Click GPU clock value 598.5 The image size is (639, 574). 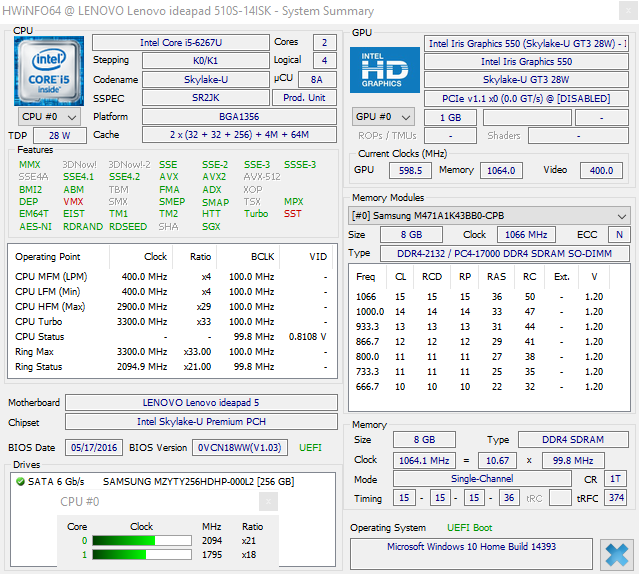coord(410,170)
